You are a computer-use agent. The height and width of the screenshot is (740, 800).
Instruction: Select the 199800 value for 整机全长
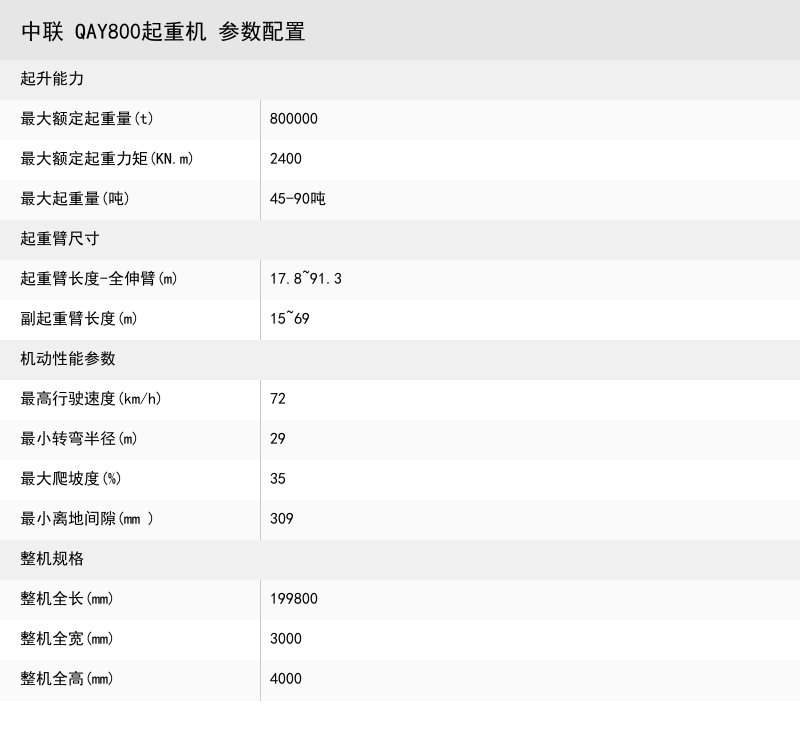[294, 599]
